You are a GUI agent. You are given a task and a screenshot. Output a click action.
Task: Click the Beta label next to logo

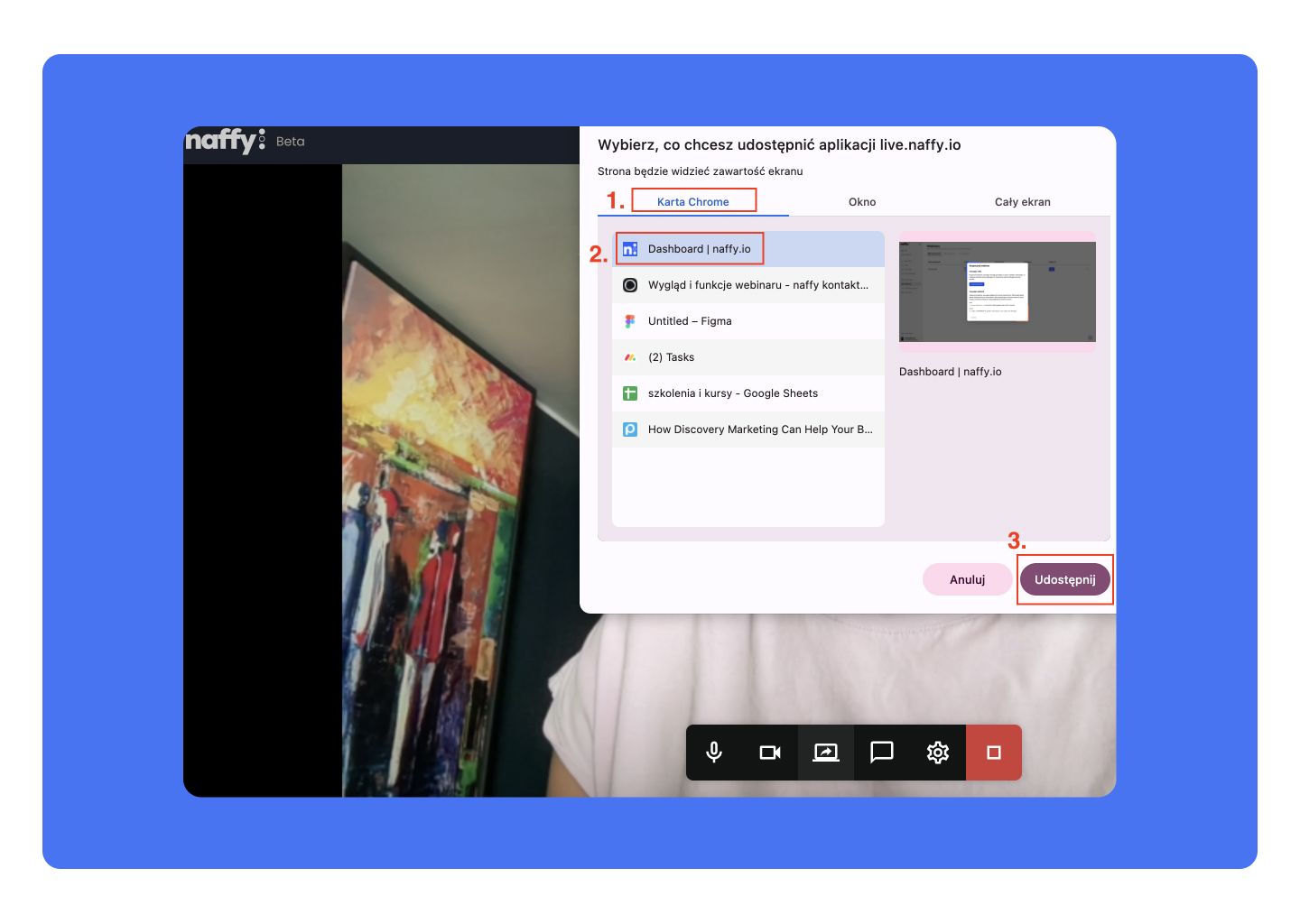(291, 142)
